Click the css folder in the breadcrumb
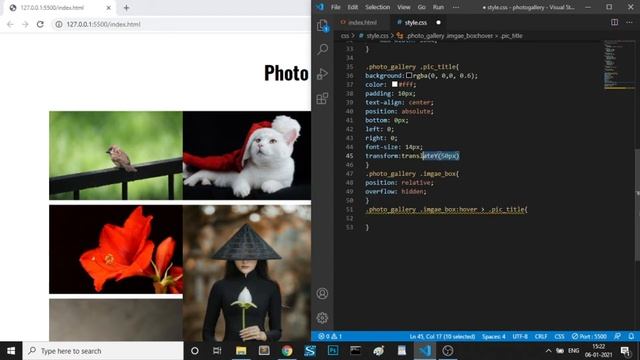The width and height of the screenshot is (640, 360). point(345,36)
